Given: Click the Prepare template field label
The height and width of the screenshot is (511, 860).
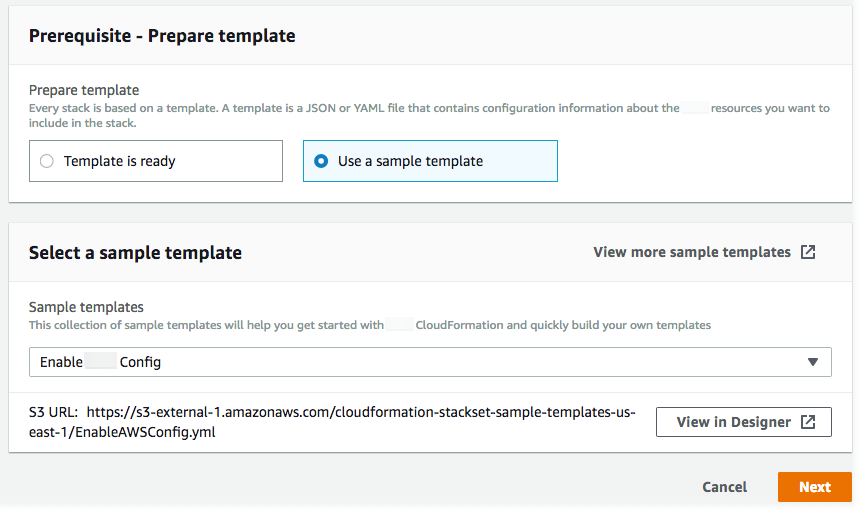Looking at the screenshot, I should [x=84, y=90].
